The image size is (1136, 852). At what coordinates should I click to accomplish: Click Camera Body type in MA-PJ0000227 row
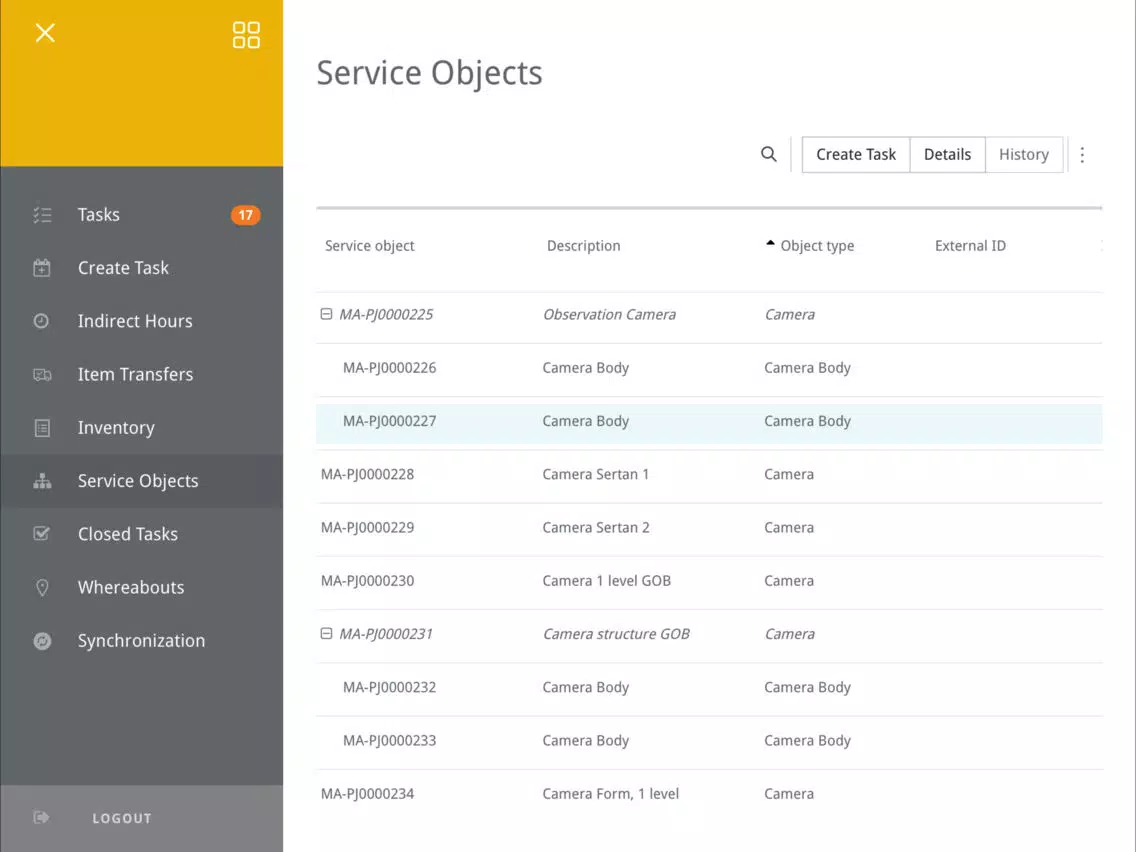click(807, 421)
